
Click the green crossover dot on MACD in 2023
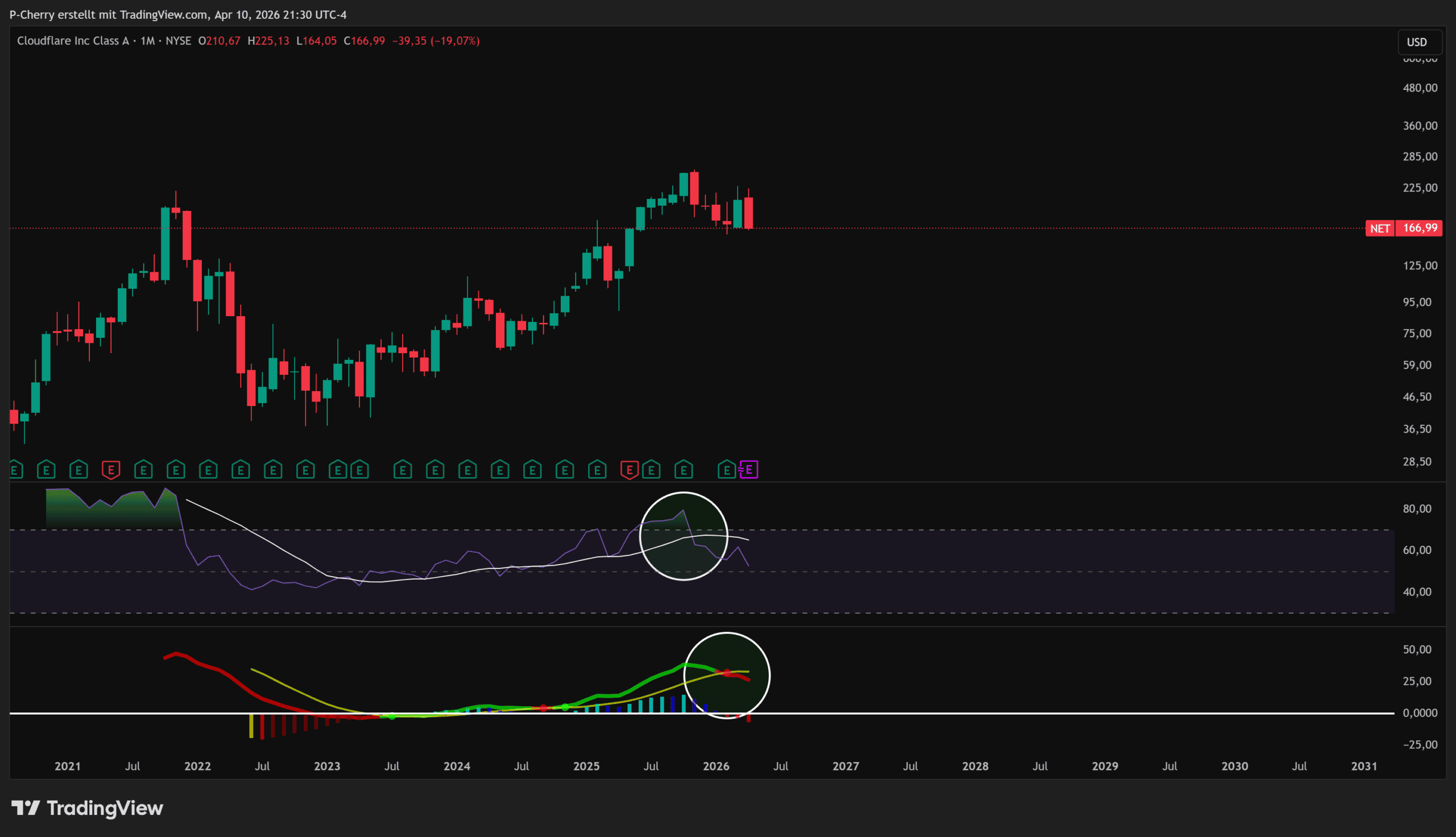click(392, 716)
